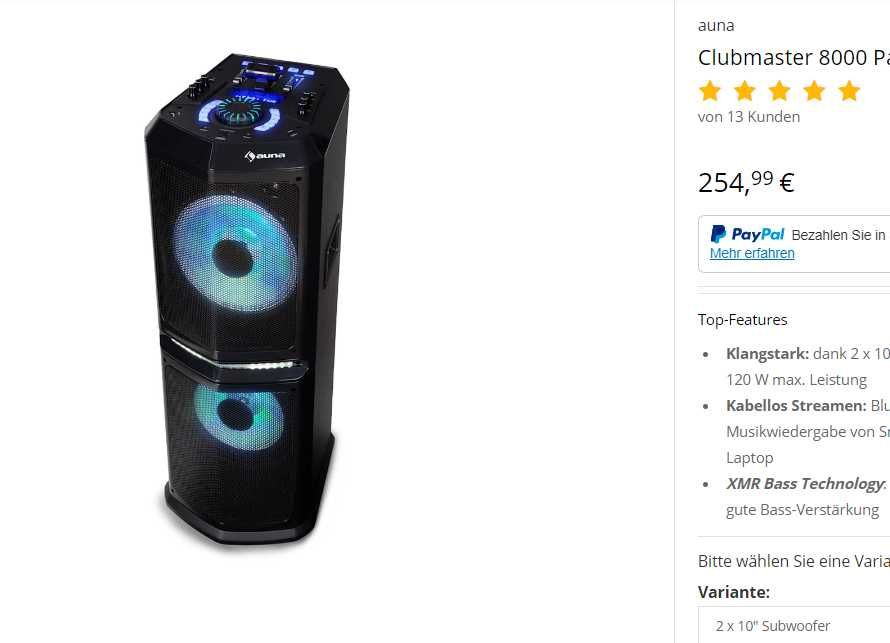
Task: Open the 'Mehr erfahren' PayPal link
Action: (x=752, y=253)
